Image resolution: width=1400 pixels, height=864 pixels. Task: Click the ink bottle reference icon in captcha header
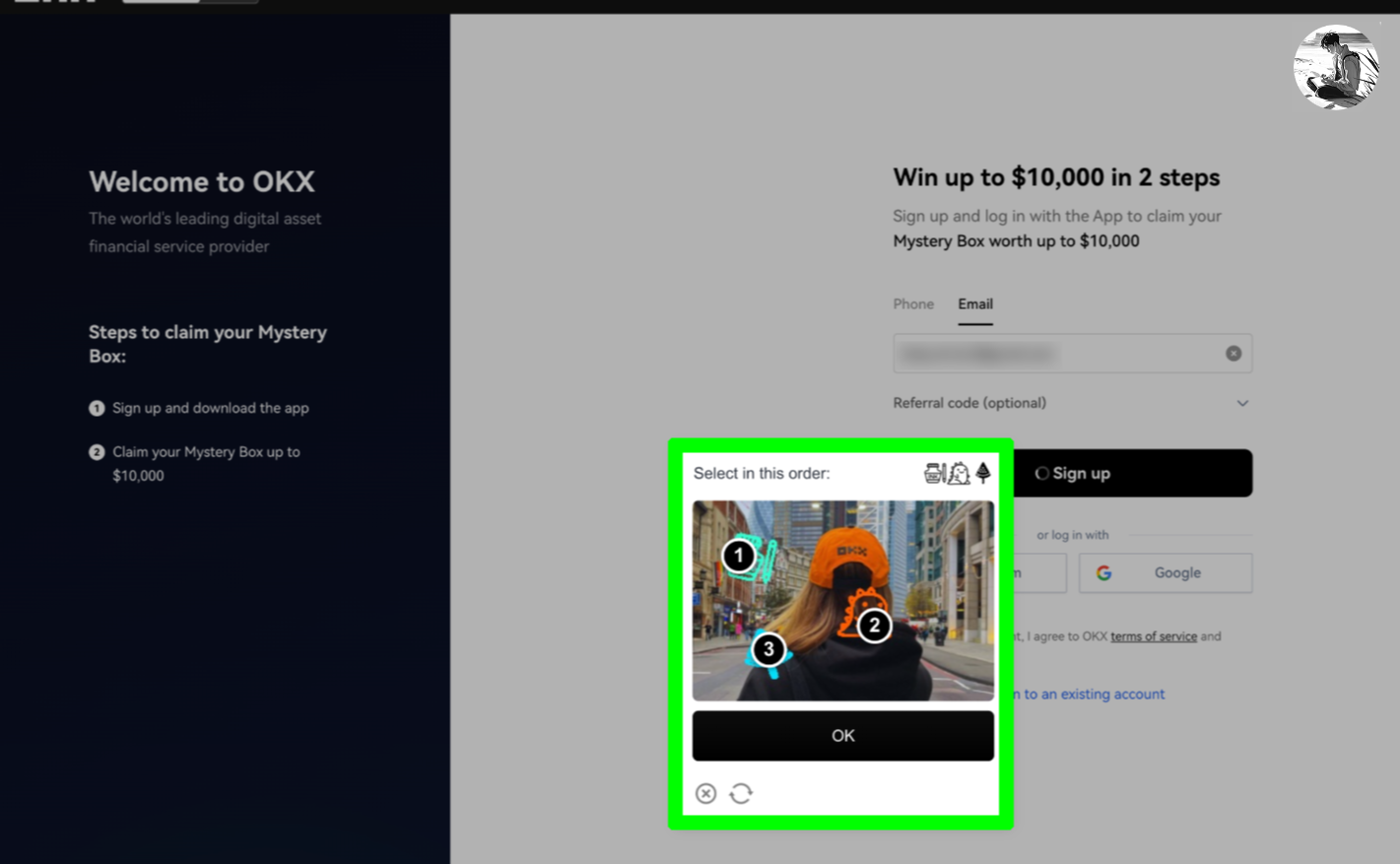click(x=934, y=473)
